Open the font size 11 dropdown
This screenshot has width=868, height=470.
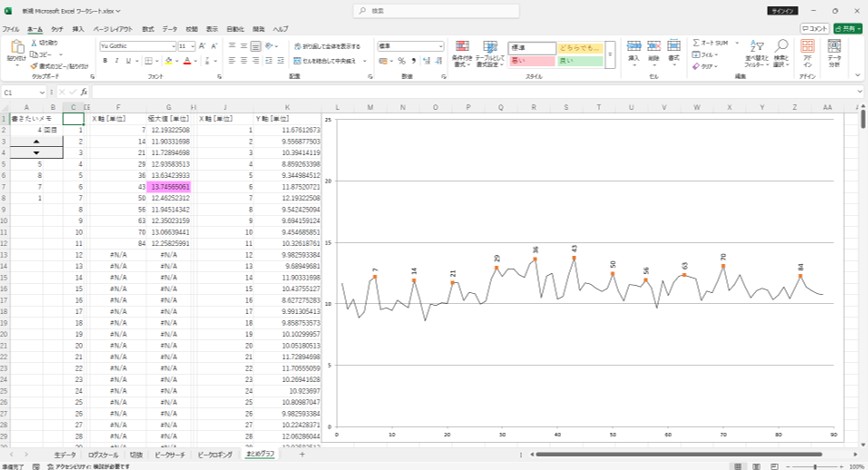(x=192, y=46)
